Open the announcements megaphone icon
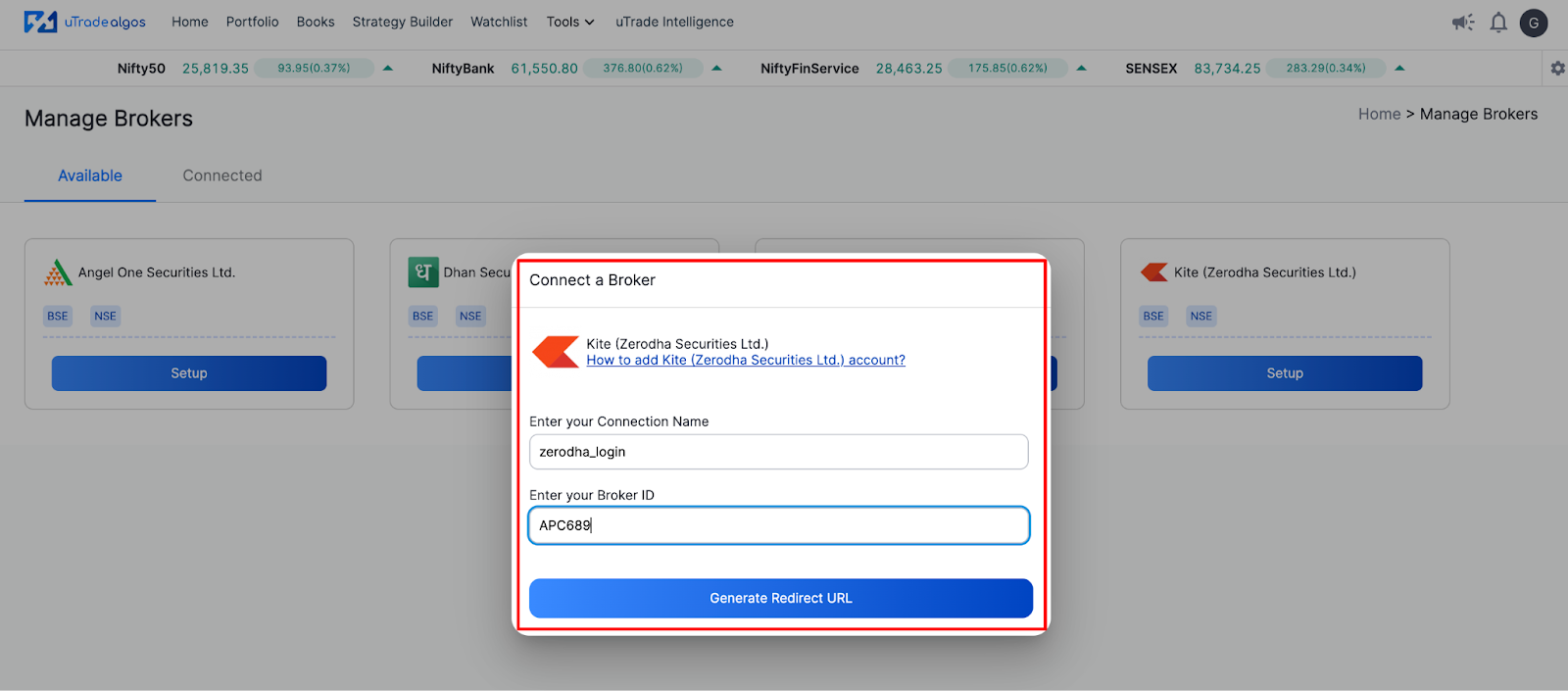This screenshot has height=691, width=1568. click(1463, 23)
